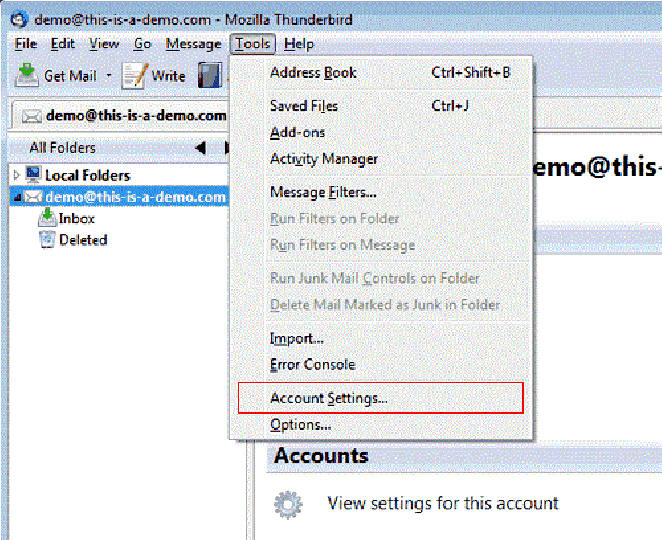Click the Get Mail download icon

point(27,75)
